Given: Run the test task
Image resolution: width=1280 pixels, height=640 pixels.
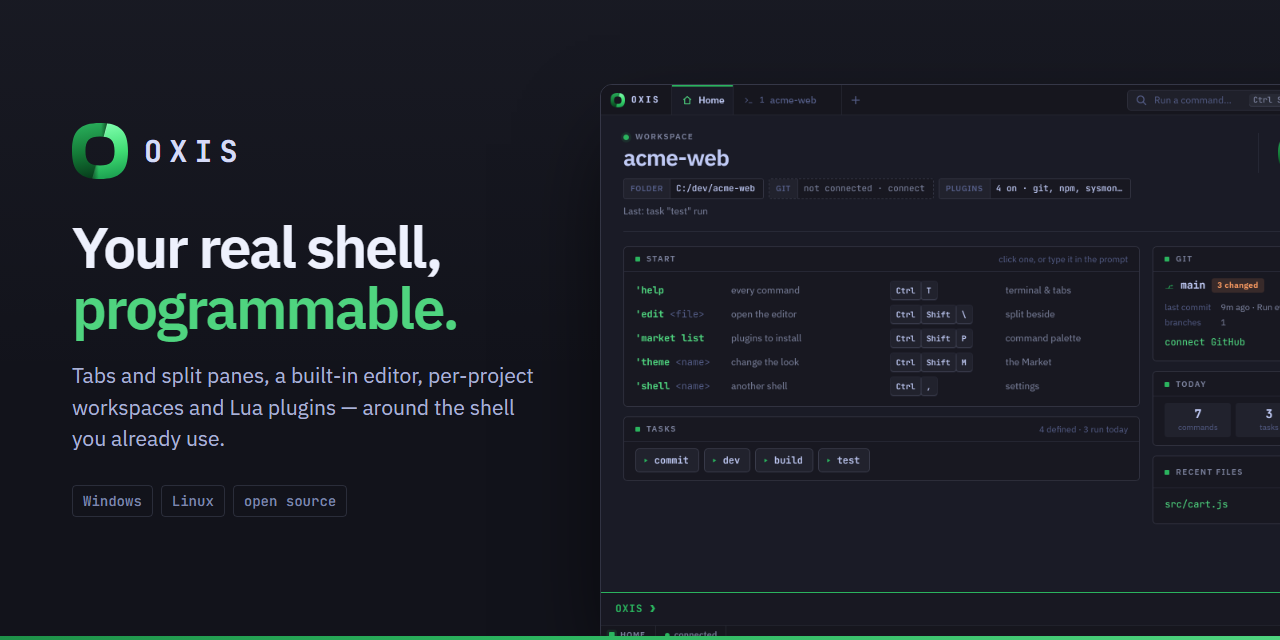Looking at the screenshot, I should [844, 460].
